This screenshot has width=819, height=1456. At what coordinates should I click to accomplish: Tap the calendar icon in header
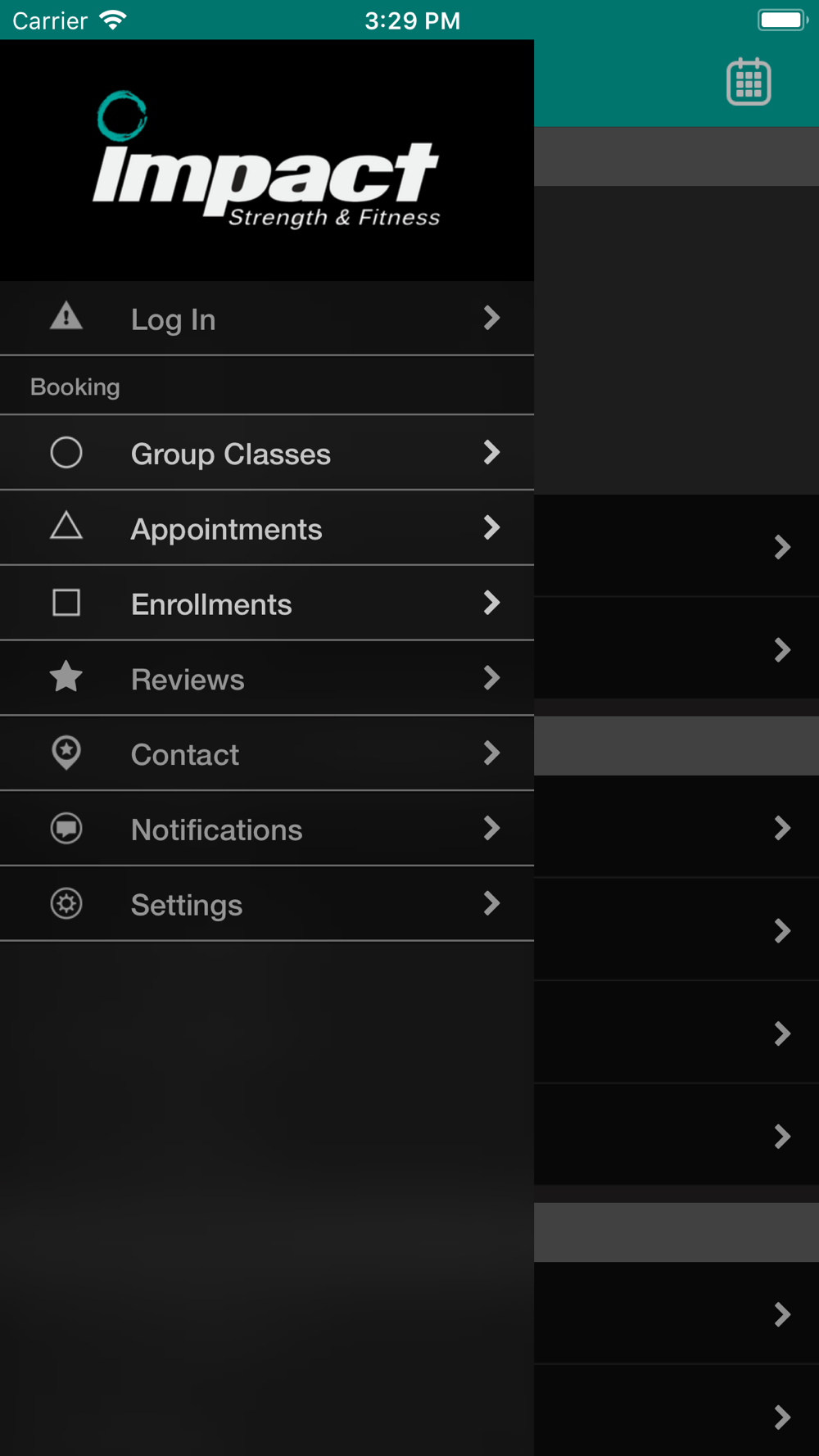[x=749, y=81]
